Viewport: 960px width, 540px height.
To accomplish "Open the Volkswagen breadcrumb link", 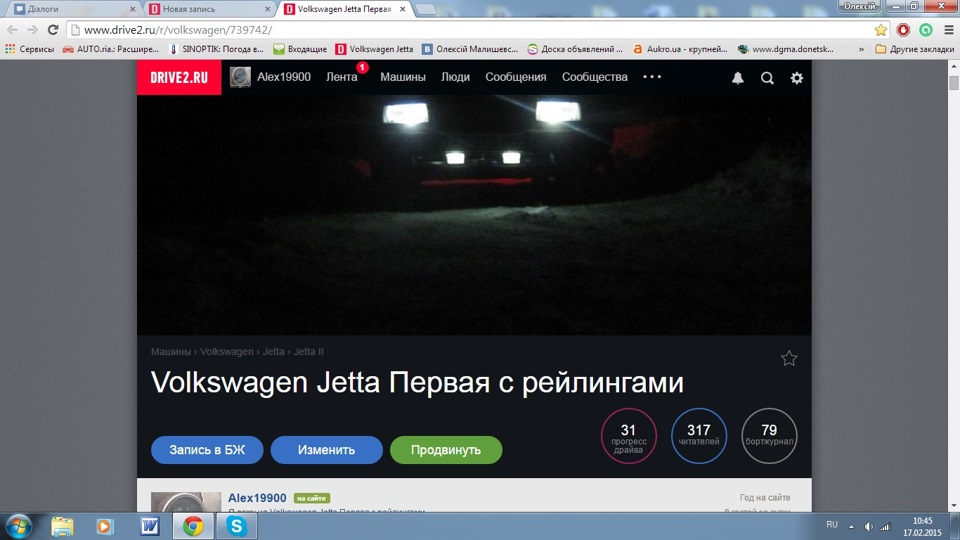I will 227,351.
